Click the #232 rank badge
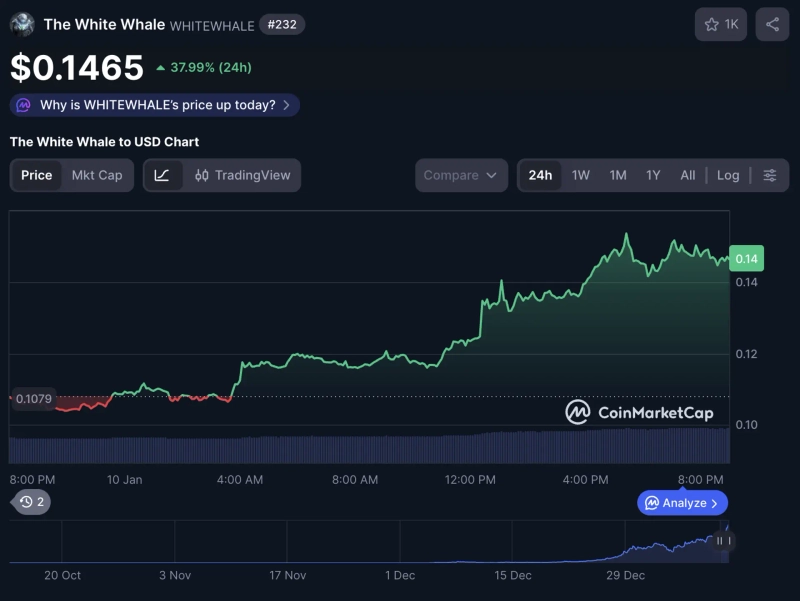Viewport: 800px width, 601px height. pos(281,24)
